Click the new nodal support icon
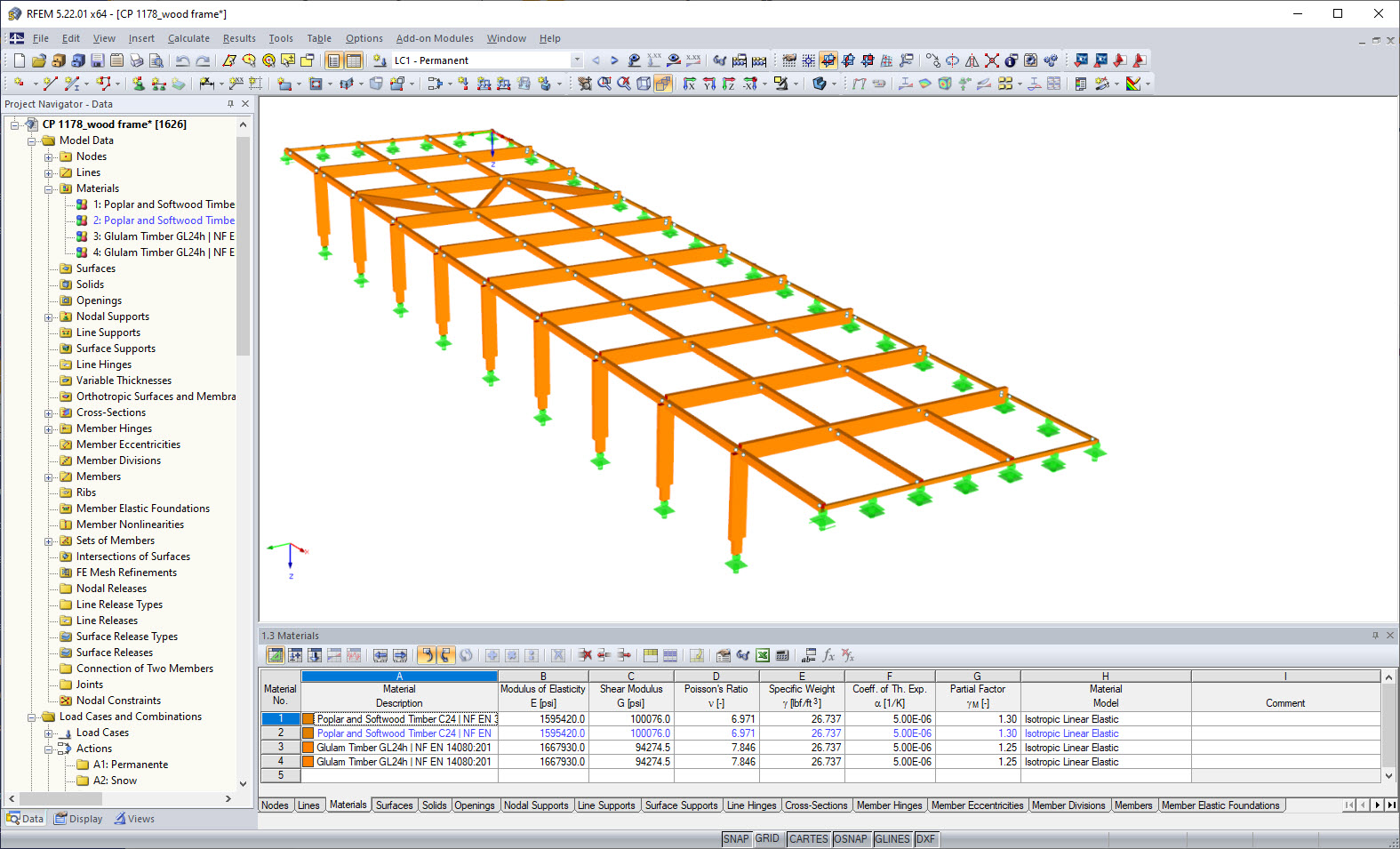1400x849 pixels. tap(138, 84)
